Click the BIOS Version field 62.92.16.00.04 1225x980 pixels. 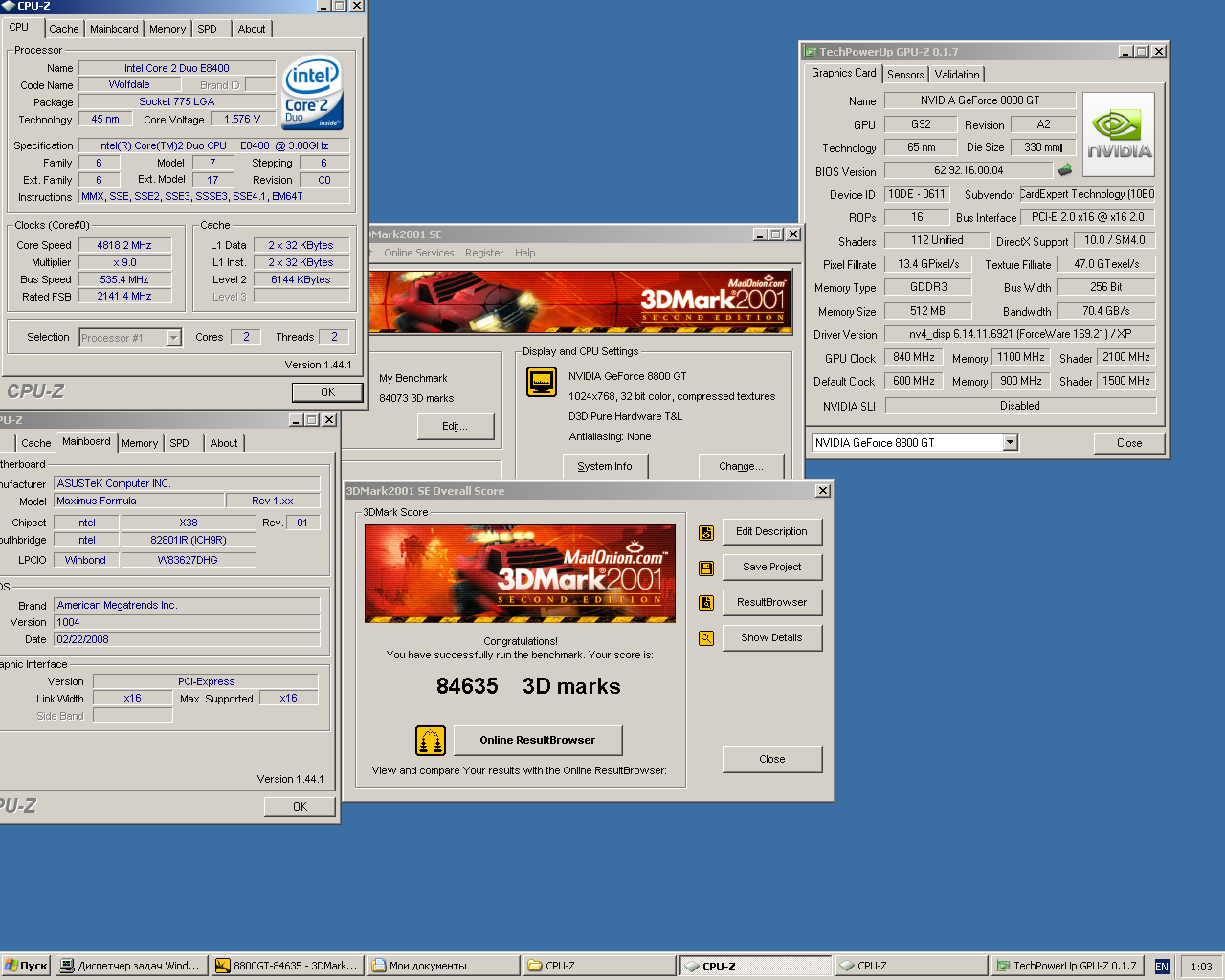[969, 170]
